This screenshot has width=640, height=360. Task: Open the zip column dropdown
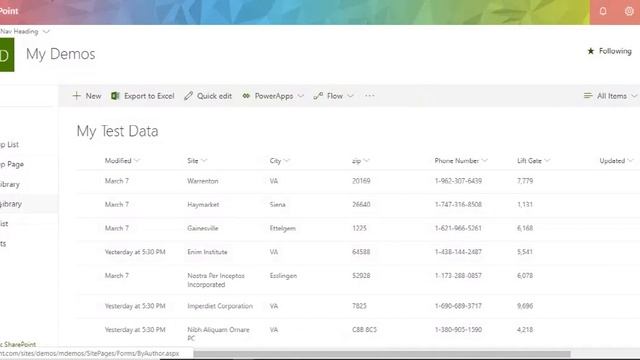[366, 161]
